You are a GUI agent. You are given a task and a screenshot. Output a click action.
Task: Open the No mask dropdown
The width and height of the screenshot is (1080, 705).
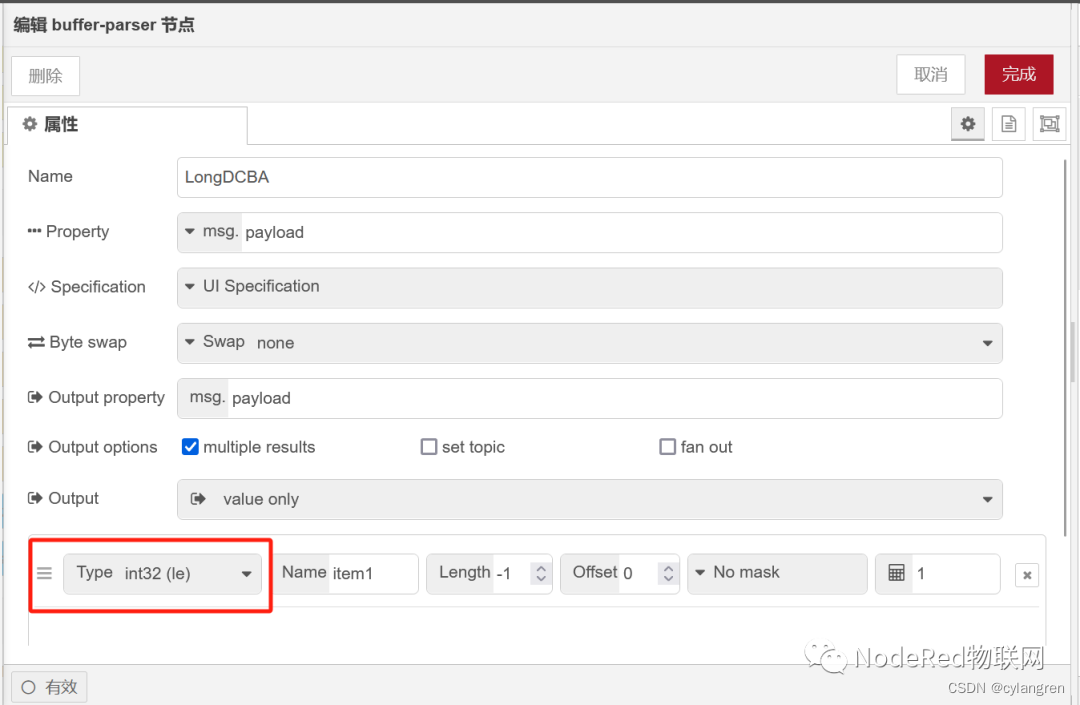tap(777, 573)
